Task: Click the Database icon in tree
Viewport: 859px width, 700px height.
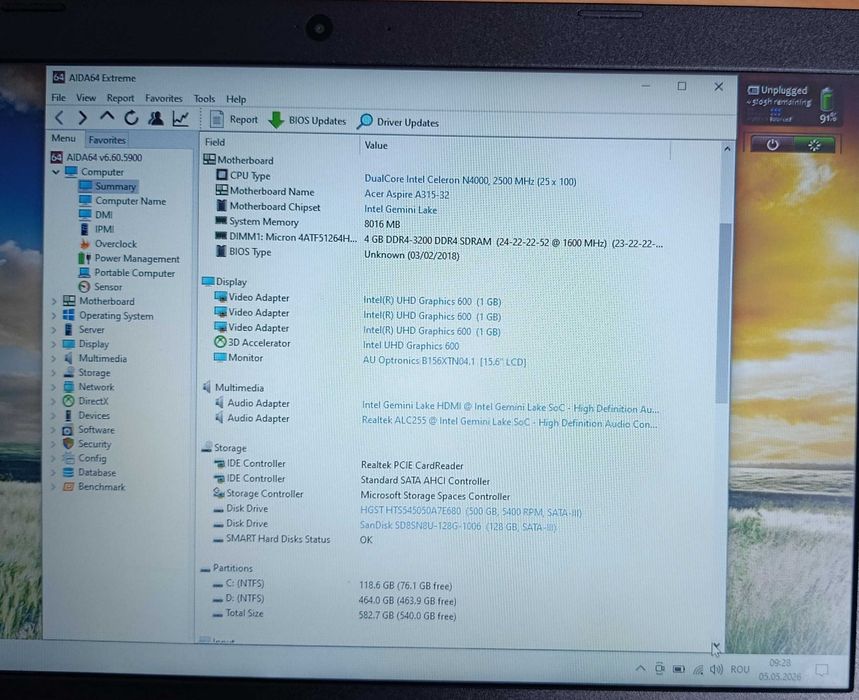Action: point(68,472)
